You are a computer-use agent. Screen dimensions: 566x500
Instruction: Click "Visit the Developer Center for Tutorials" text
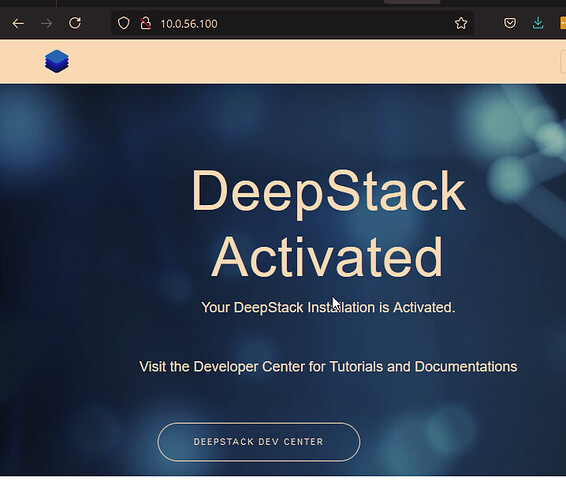261,367
